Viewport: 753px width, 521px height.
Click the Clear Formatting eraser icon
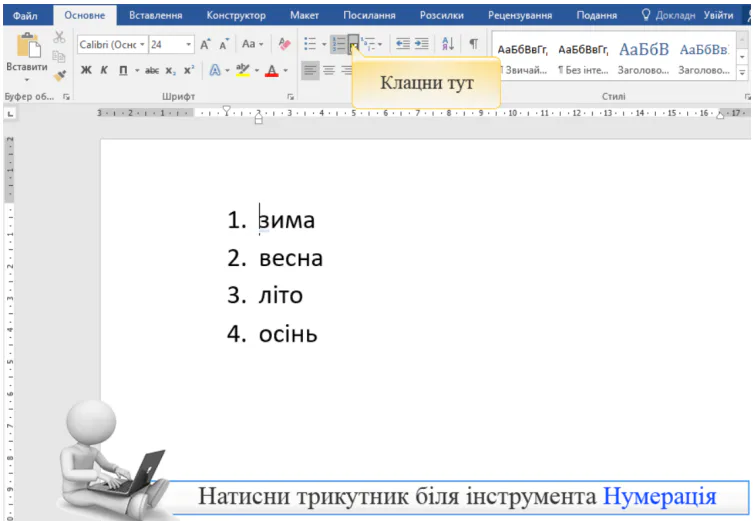tap(284, 45)
